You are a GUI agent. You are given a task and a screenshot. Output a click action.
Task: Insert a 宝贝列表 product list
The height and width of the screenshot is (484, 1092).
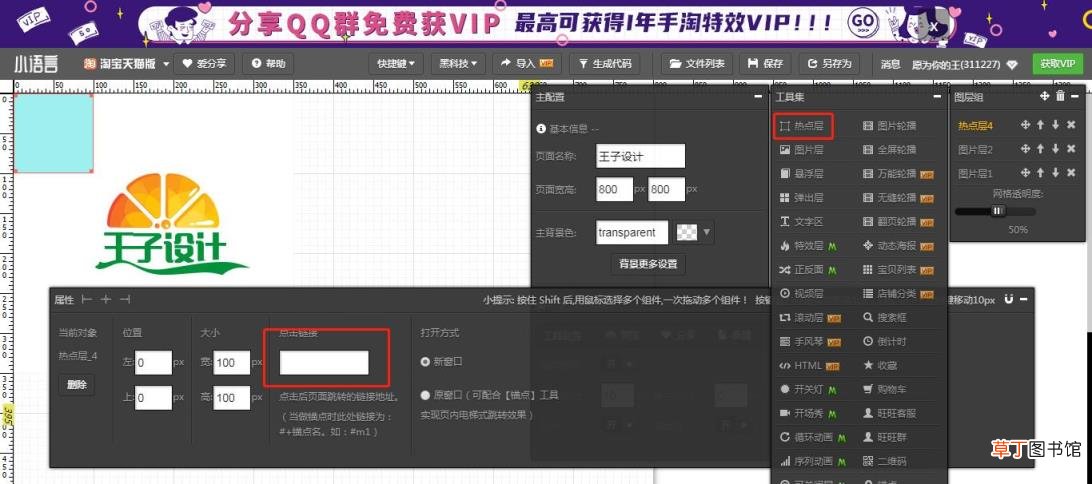[x=898, y=270]
